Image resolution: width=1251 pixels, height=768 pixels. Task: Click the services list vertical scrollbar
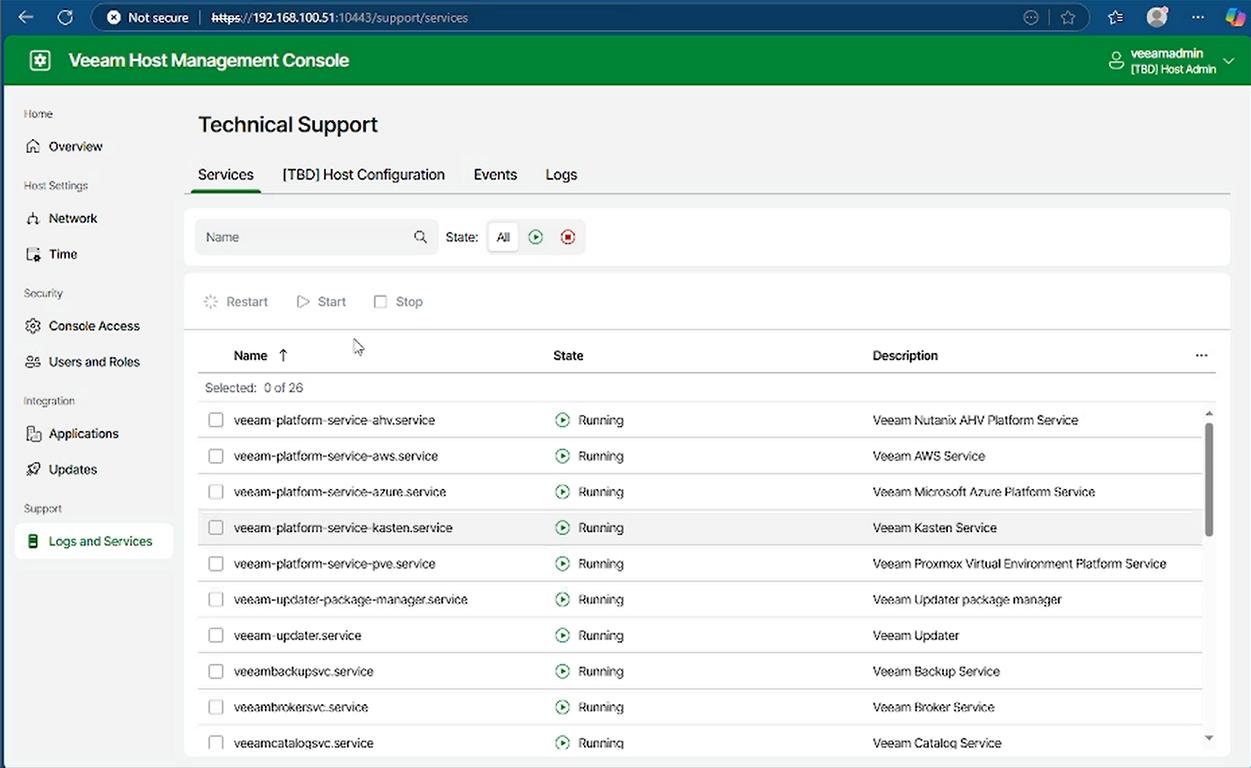click(x=1208, y=478)
